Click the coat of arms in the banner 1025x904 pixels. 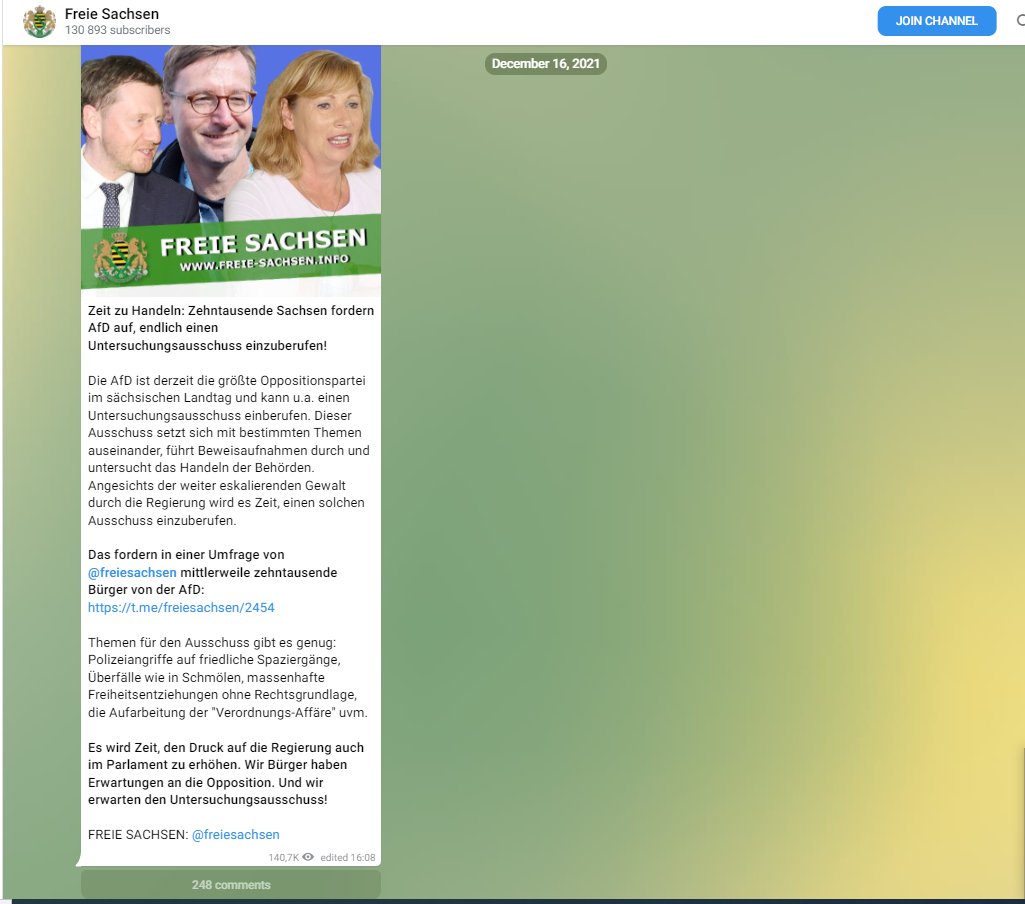point(120,257)
